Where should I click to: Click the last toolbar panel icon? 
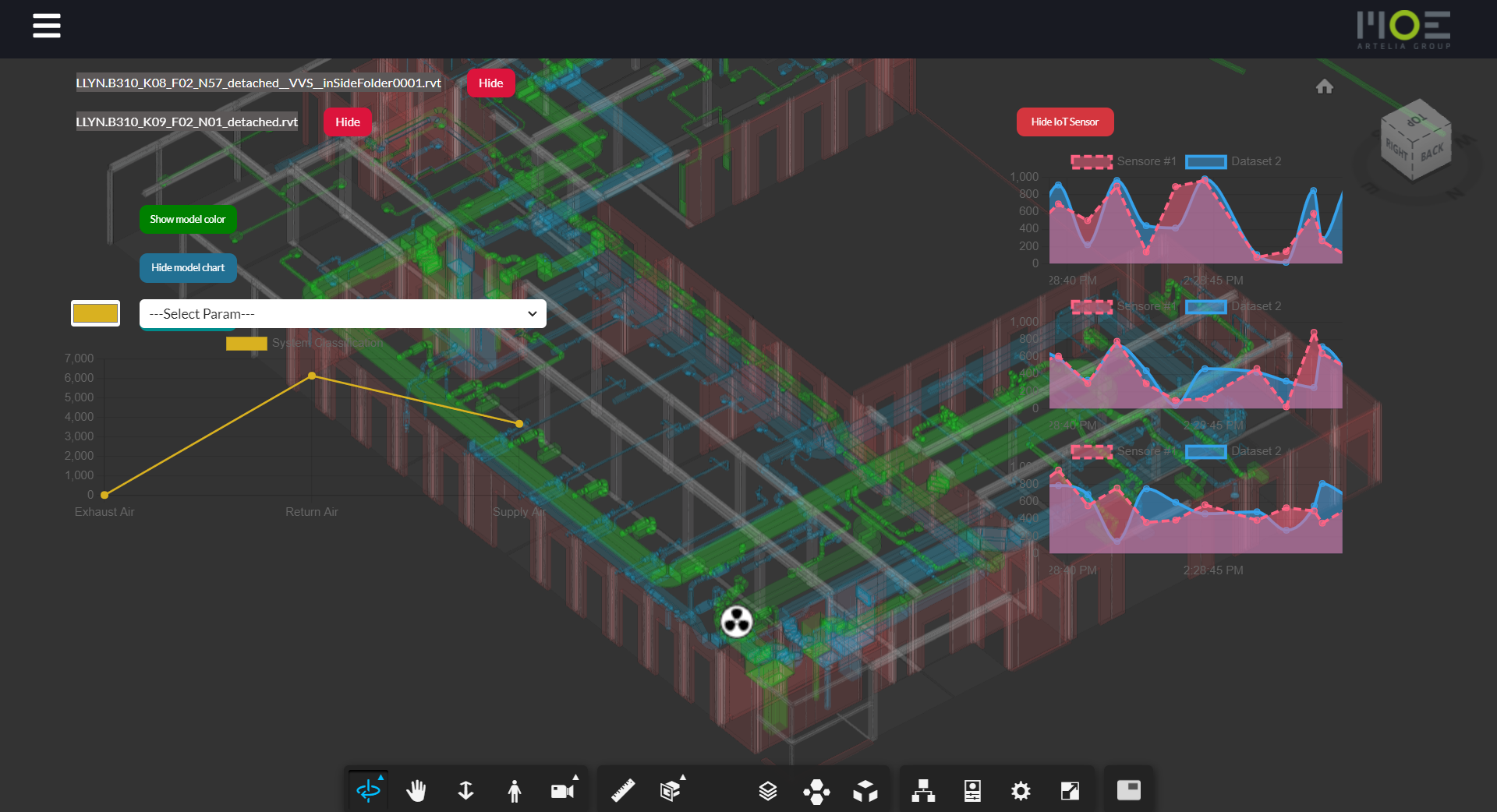1129,791
